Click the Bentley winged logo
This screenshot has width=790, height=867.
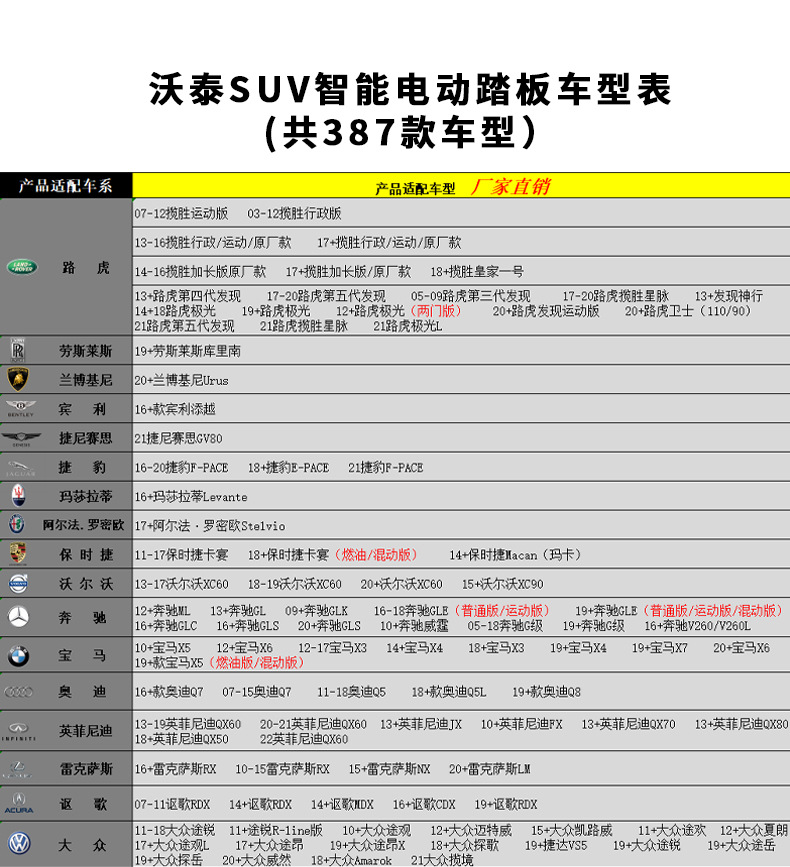point(20,408)
